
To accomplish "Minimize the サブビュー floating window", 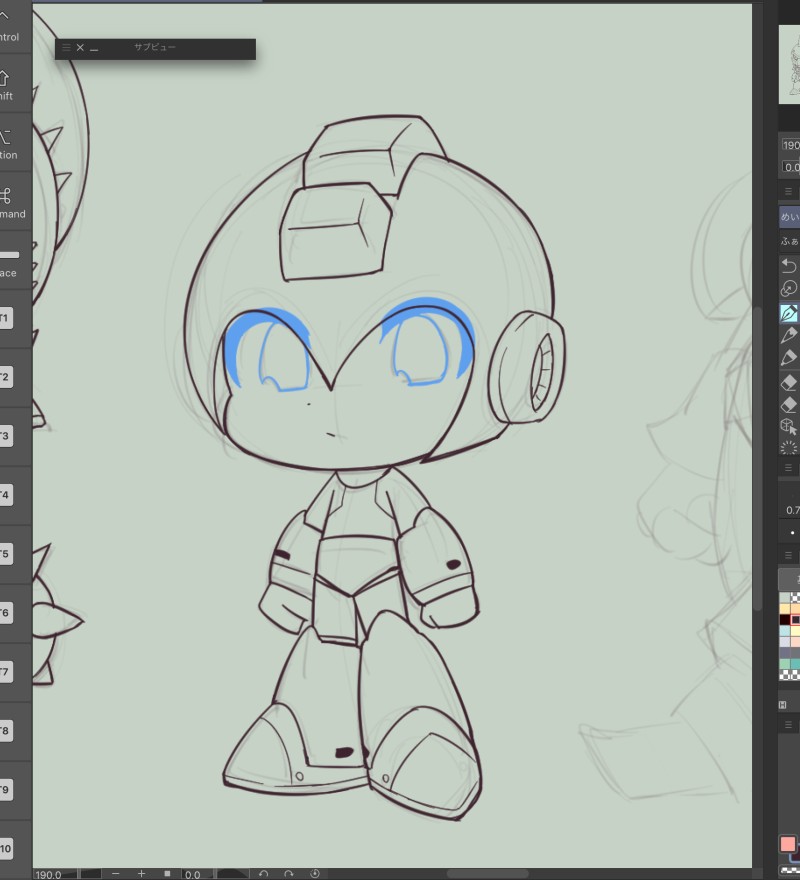I will click(x=94, y=49).
